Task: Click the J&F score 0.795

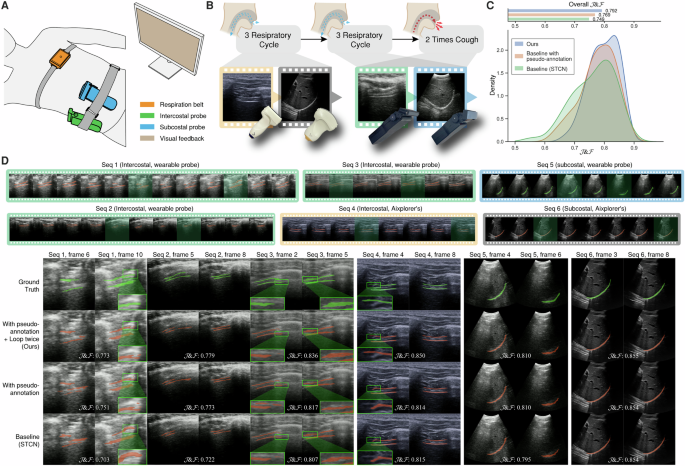Action: click(516, 459)
